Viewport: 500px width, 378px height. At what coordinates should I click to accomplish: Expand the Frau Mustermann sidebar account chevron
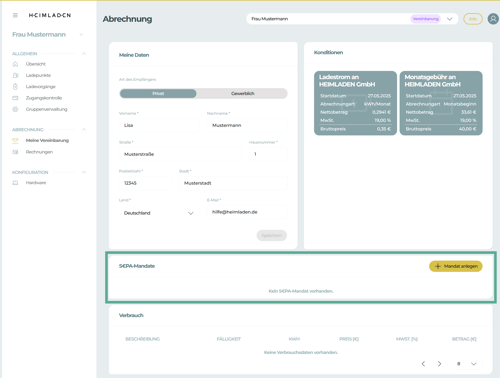81,35
